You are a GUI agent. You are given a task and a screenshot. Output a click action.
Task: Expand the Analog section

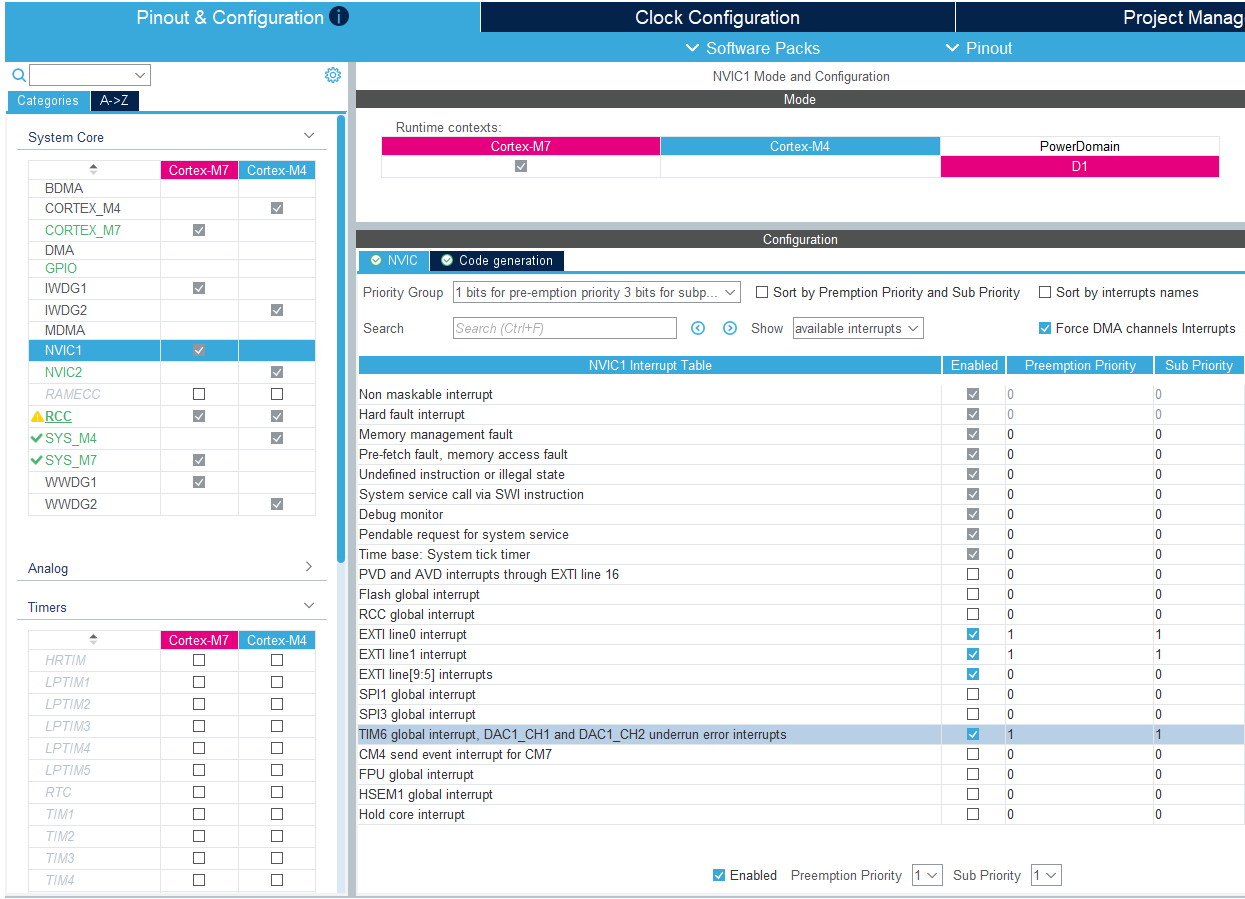309,567
